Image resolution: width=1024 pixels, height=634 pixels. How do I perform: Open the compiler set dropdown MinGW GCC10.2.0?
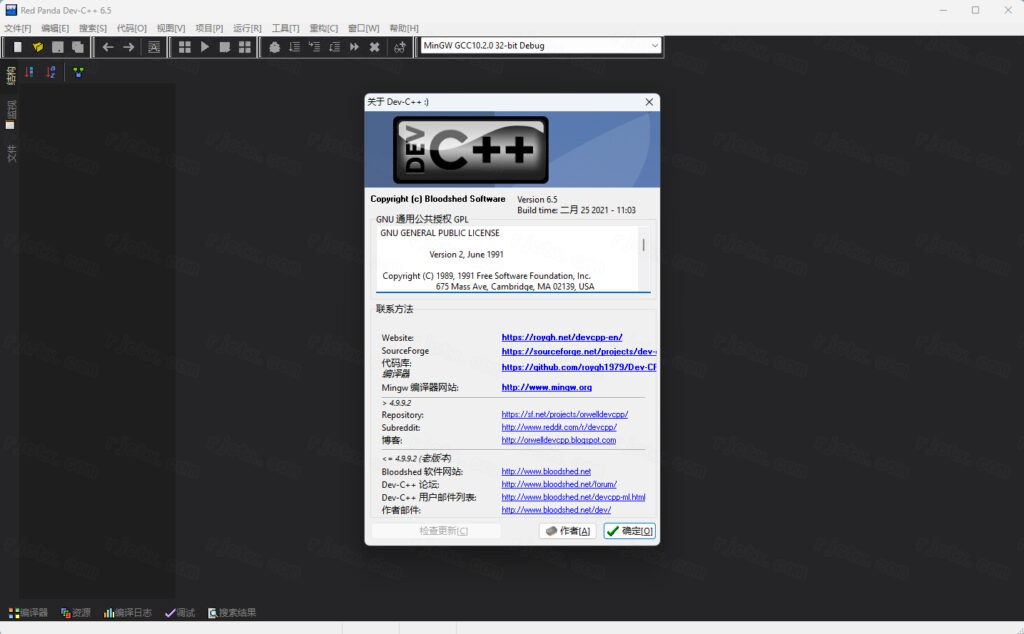(x=540, y=46)
